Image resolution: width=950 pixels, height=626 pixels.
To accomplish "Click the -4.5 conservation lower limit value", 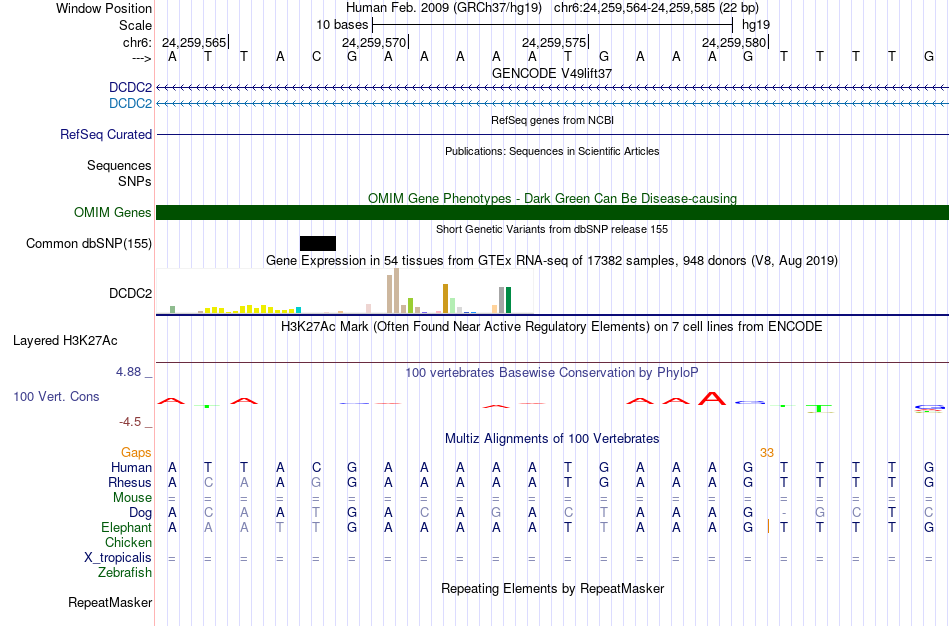I will [130, 422].
